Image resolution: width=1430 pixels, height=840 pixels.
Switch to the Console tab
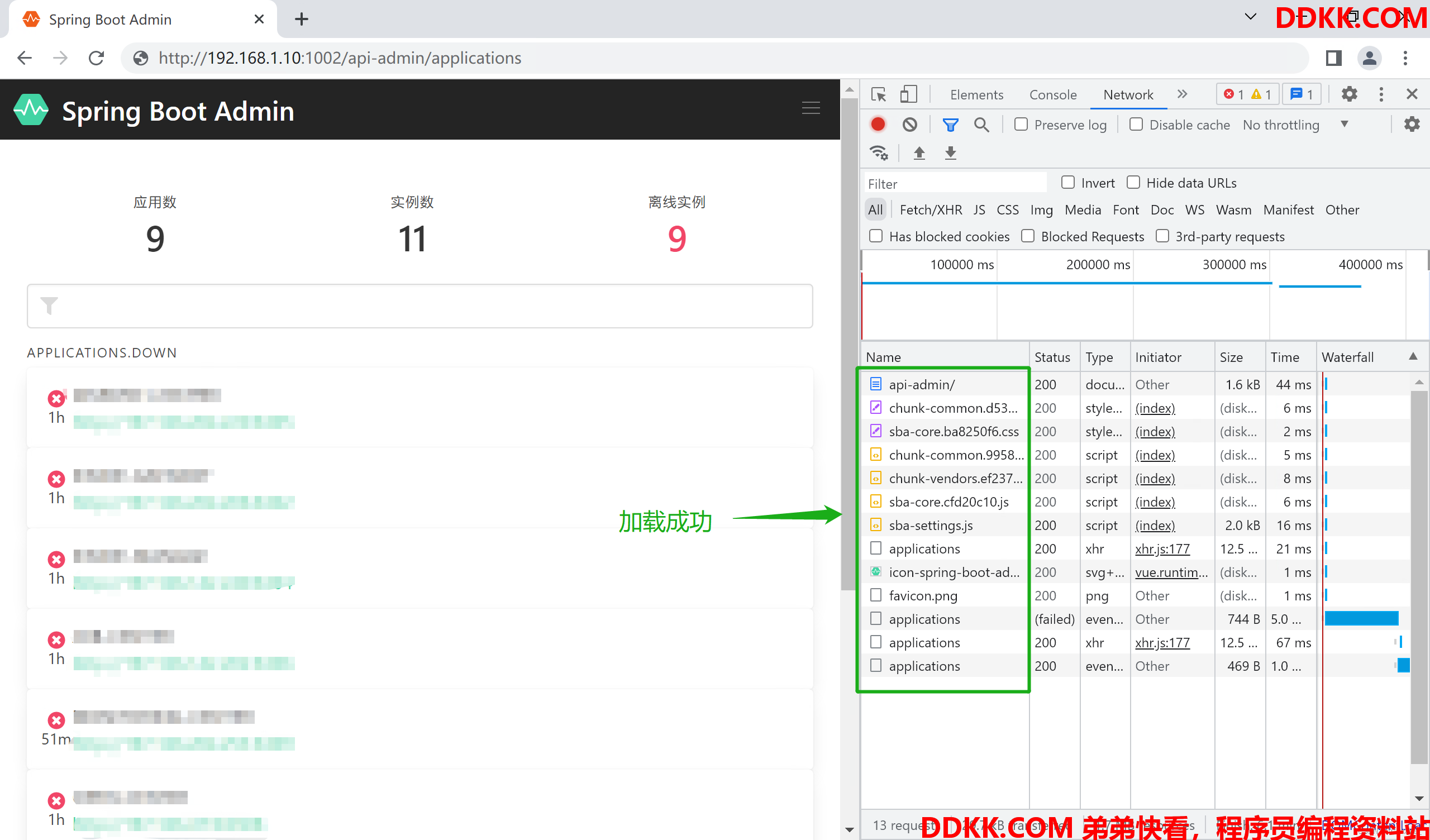[x=1052, y=95]
